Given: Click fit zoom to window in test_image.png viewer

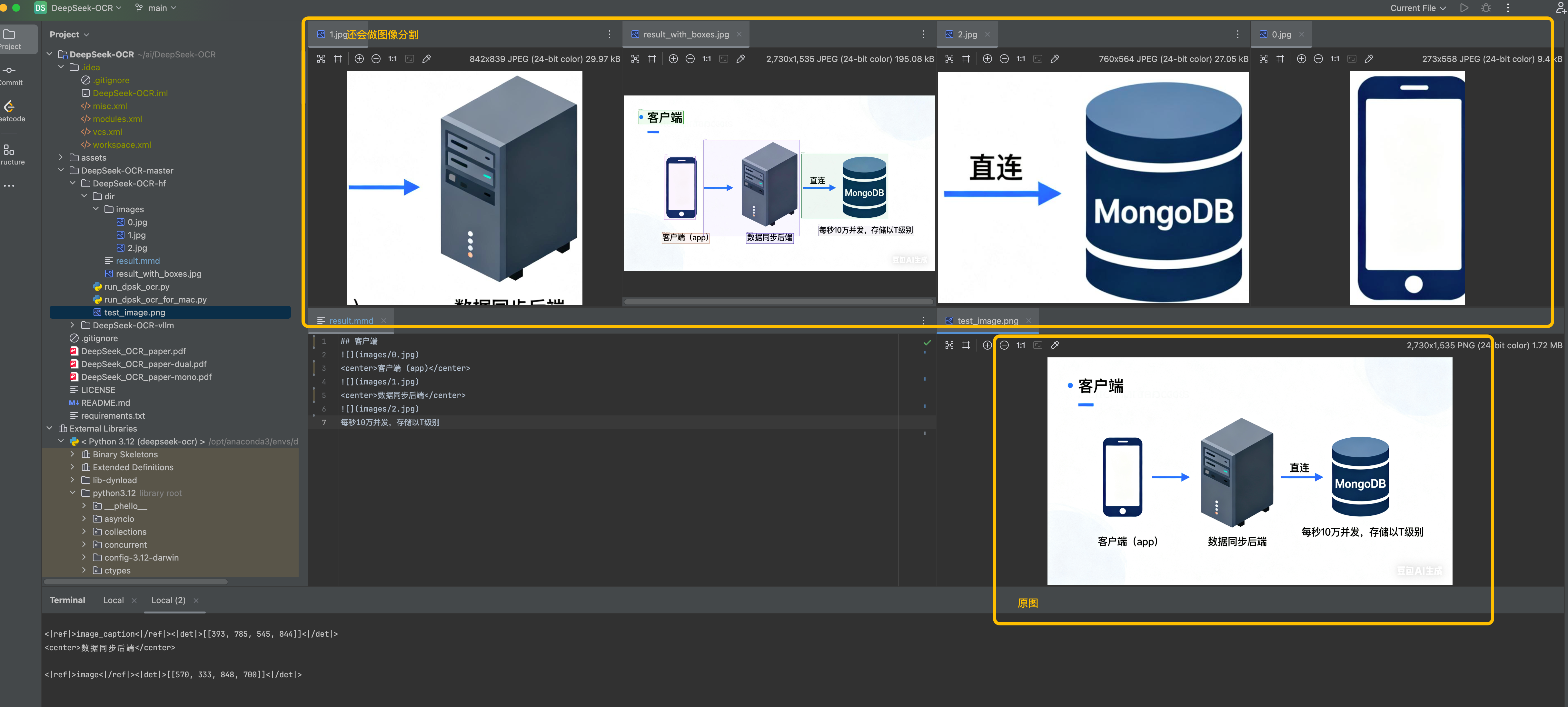Looking at the screenshot, I should coord(1038,345).
